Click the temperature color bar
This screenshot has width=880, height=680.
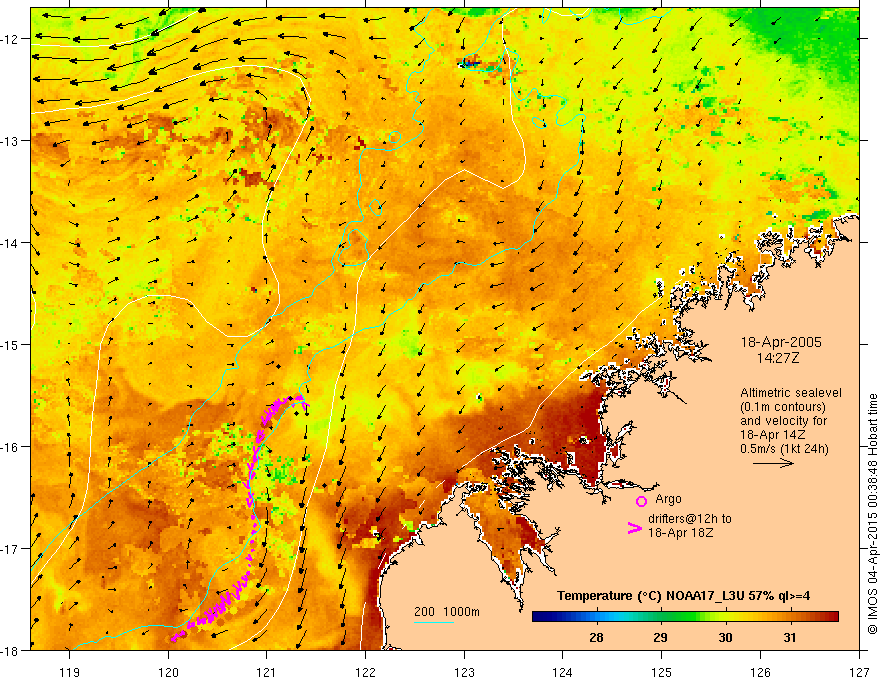click(x=685, y=617)
